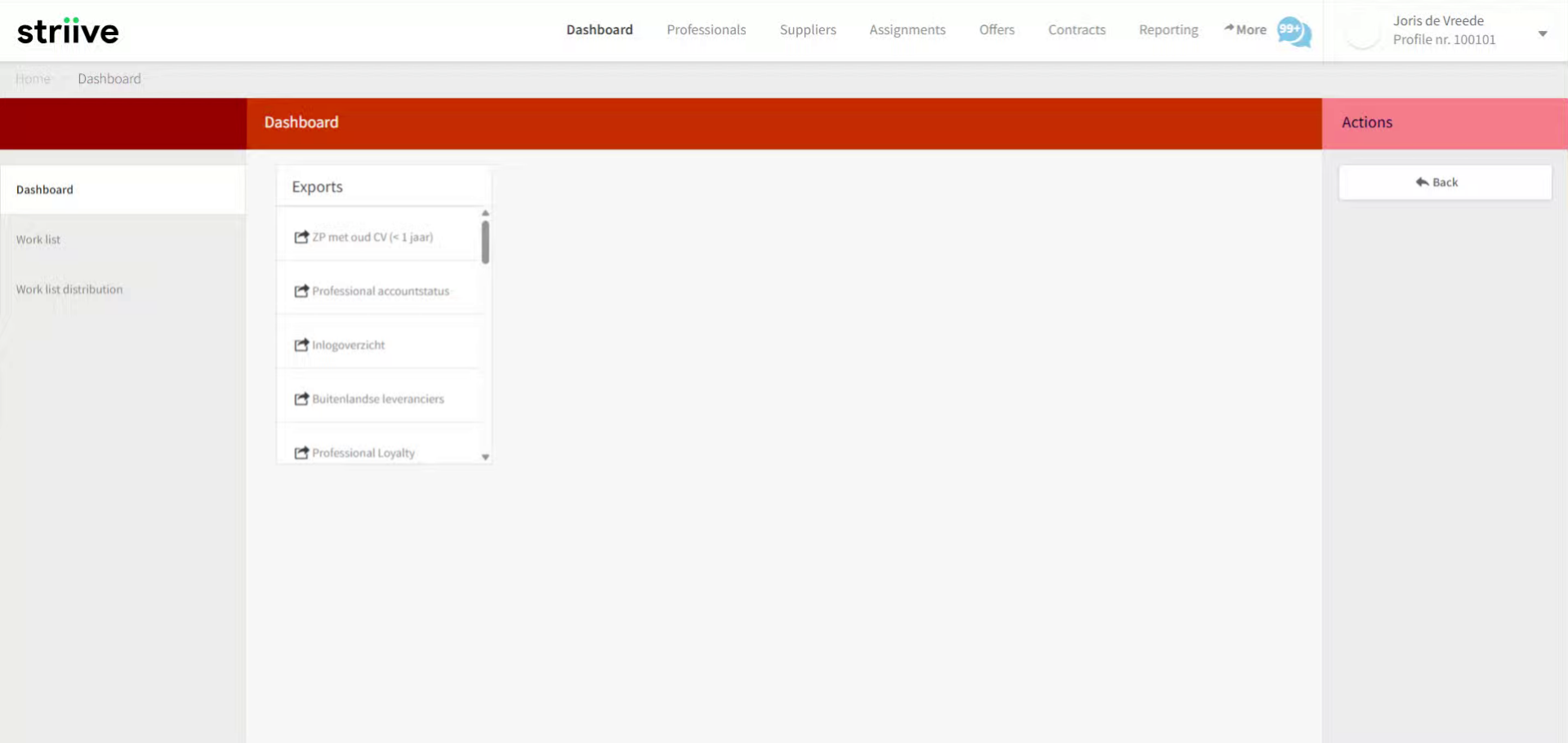The height and width of the screenshot is (743, 1568).
Task: Click the Exports list scrollbar thumb
Action: [485, 242]
